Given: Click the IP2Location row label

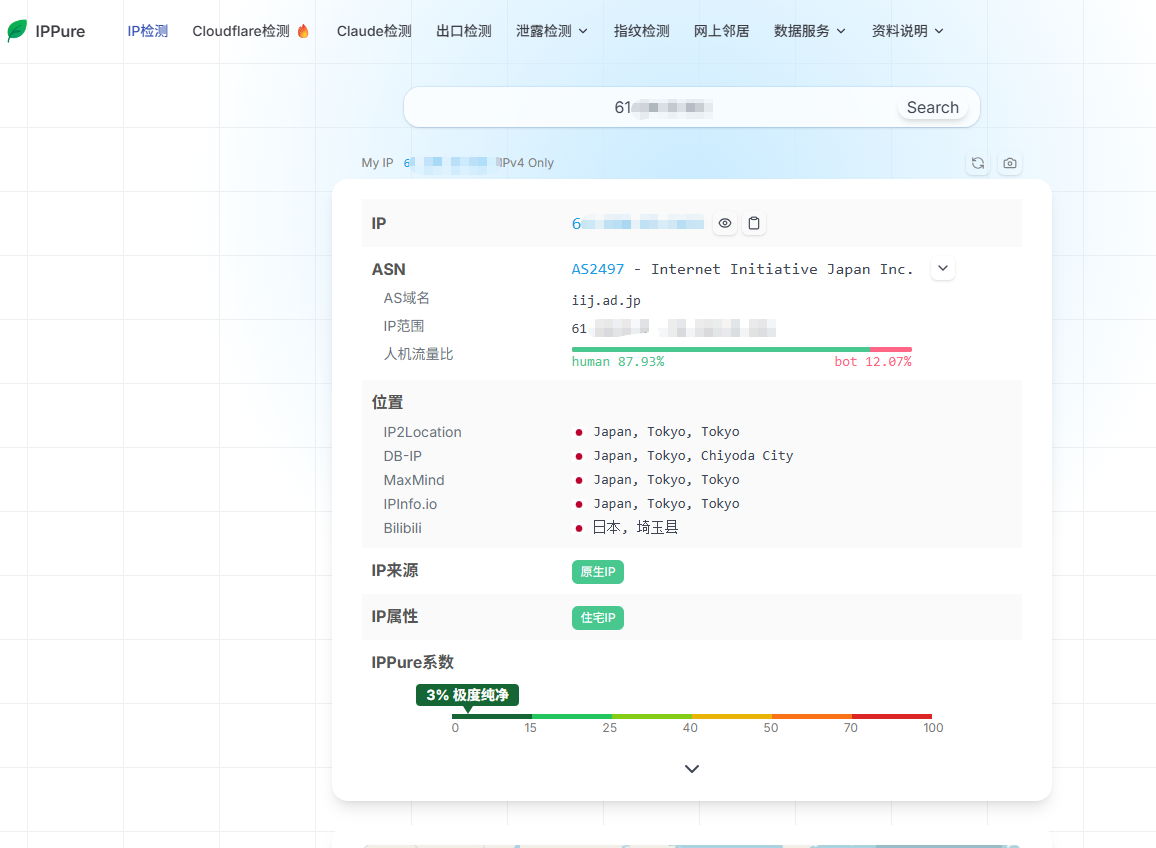Looking at the screenshot, I should coord(422,432).
